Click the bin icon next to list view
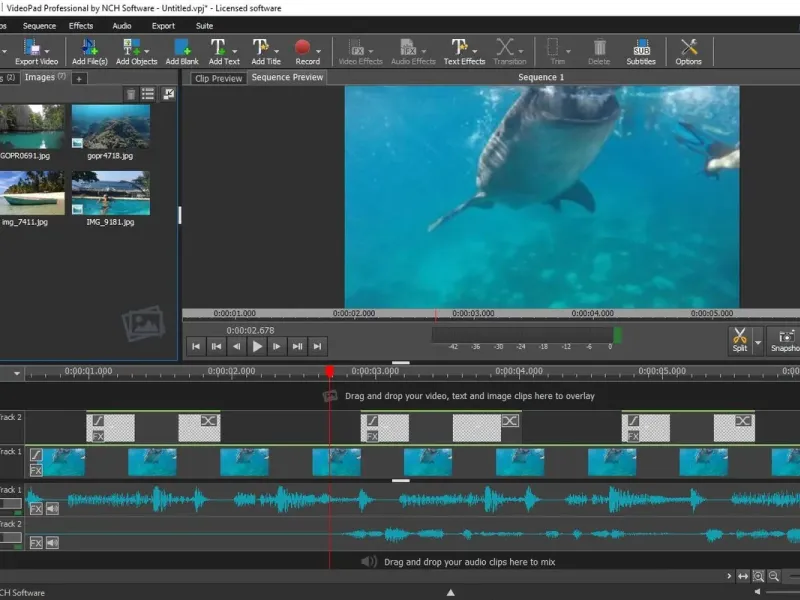Screen dimensions: 800x600 pyautogui.click(x=168, y=94)
